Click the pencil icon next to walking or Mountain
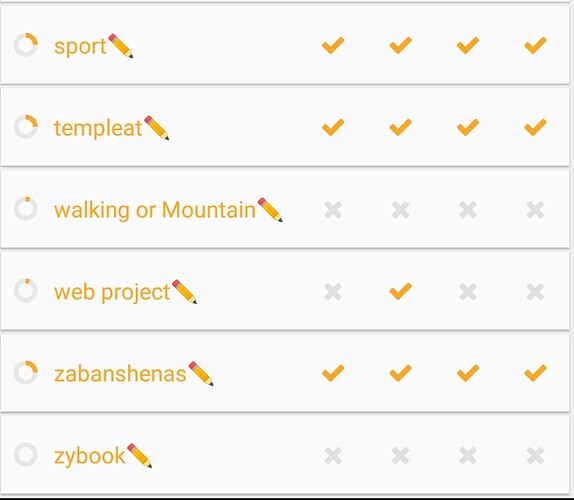 (x=270, y=210)
